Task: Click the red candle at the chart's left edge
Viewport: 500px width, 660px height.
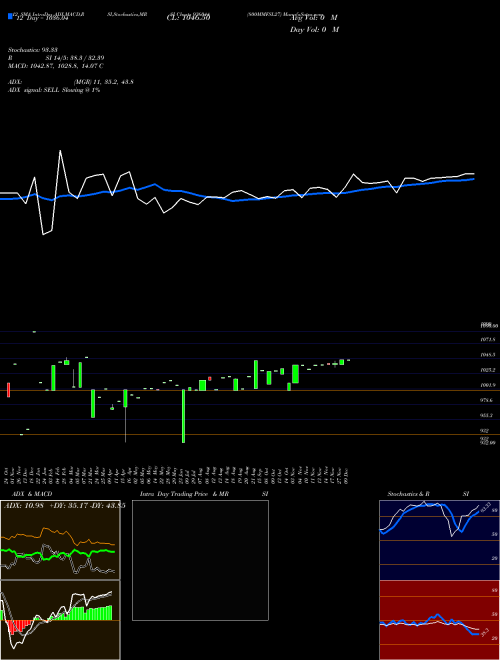Action: click(x=8, y=390)
